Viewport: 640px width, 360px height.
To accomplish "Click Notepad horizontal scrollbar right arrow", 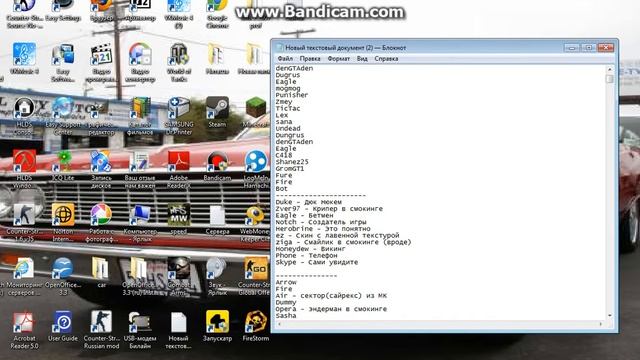I will pyautogui.click(x=601, y=324).
